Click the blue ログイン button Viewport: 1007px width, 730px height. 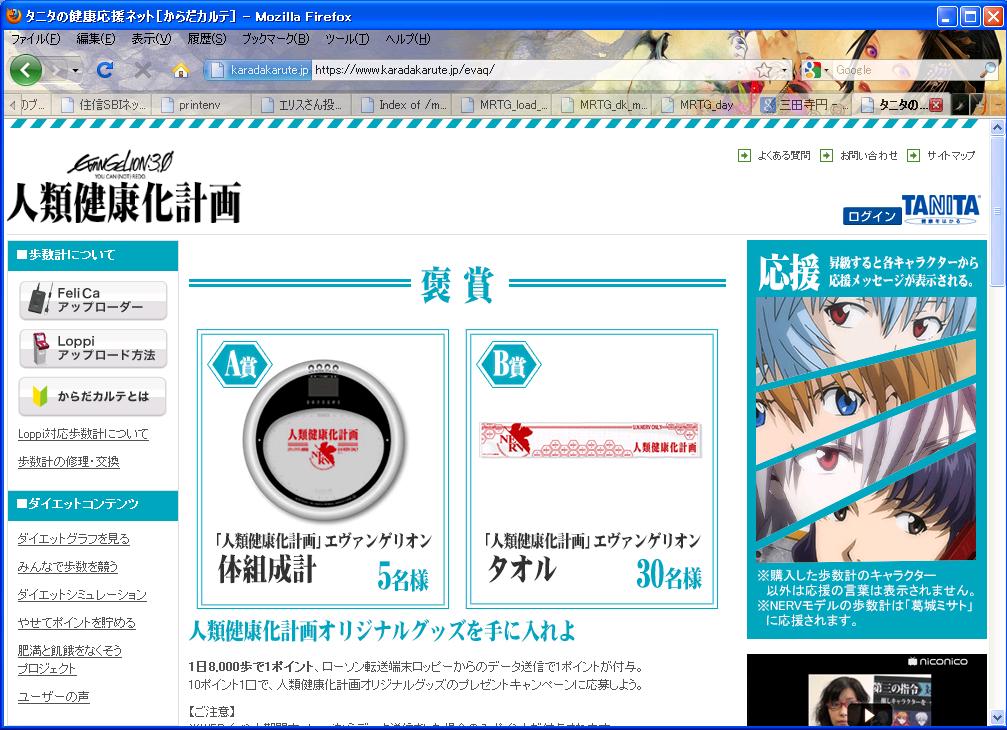pos(871,216)
